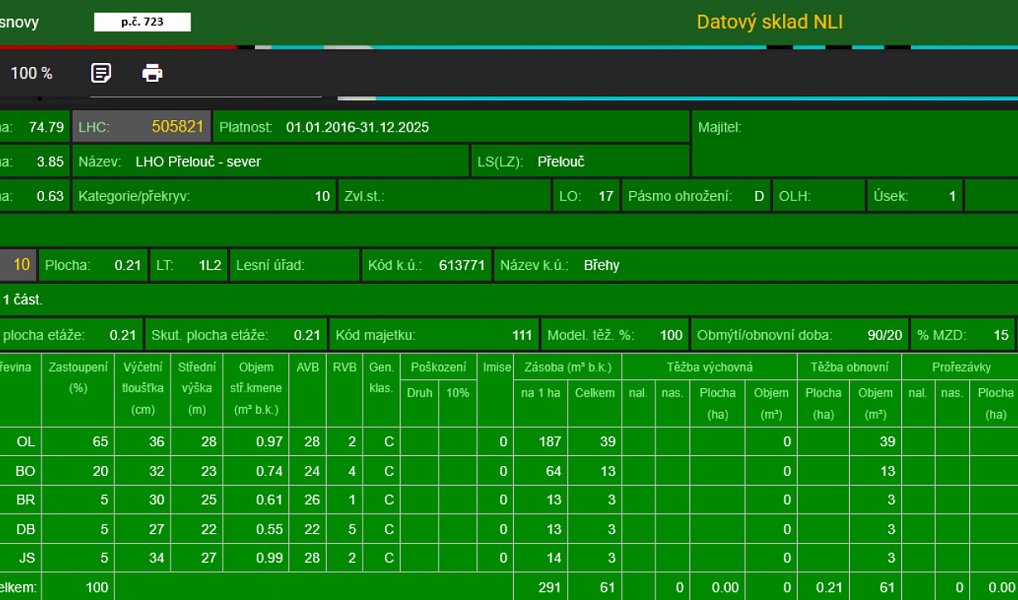Select the OLH field
Image resolution: width=1018 pixels, height=600 pixels.
pos(819,196)
